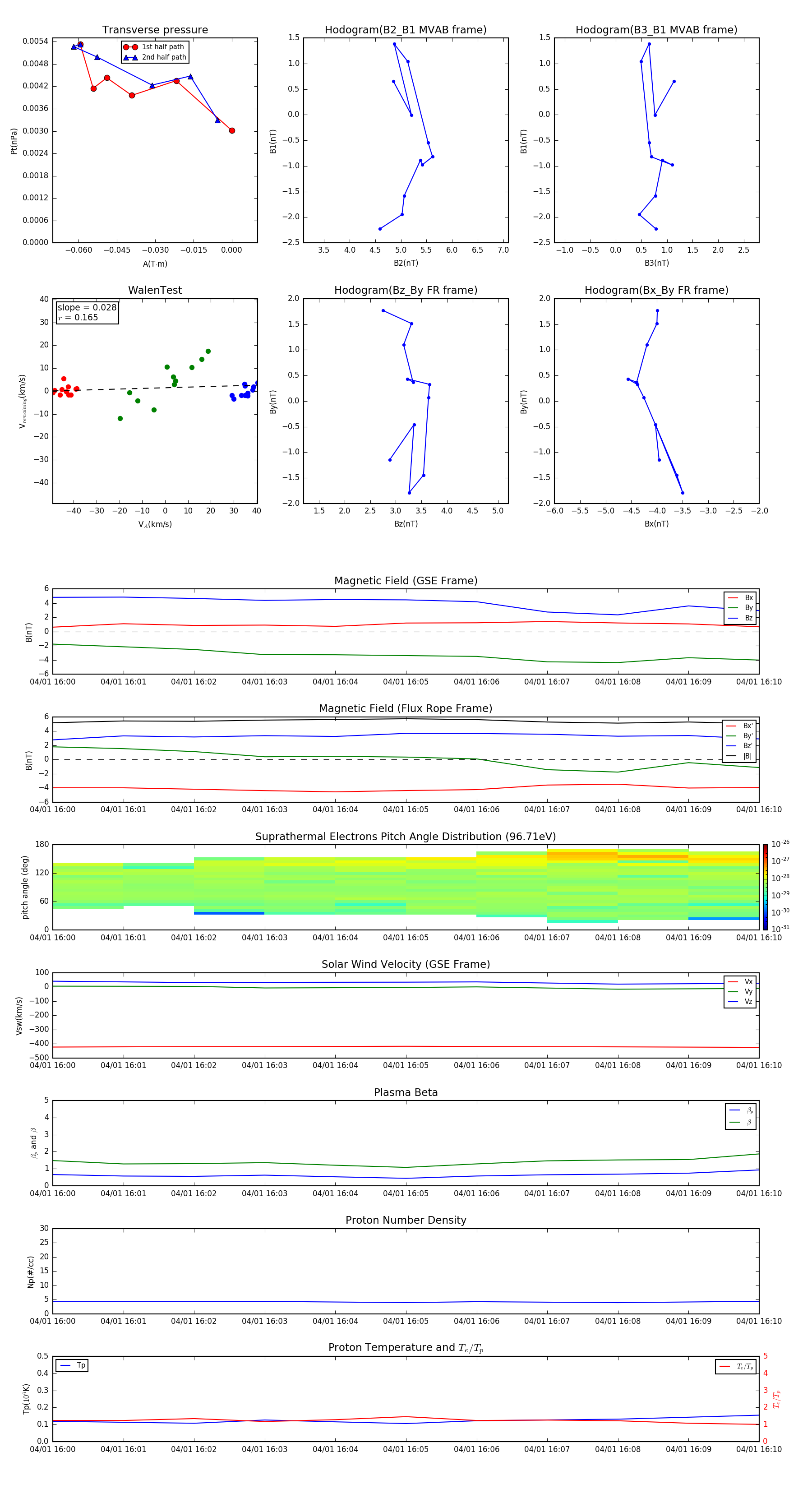Click the 'Proton Temperature and Te/Tp' title
This screenshot has width=812, height=1489.
coord(406,1348)
